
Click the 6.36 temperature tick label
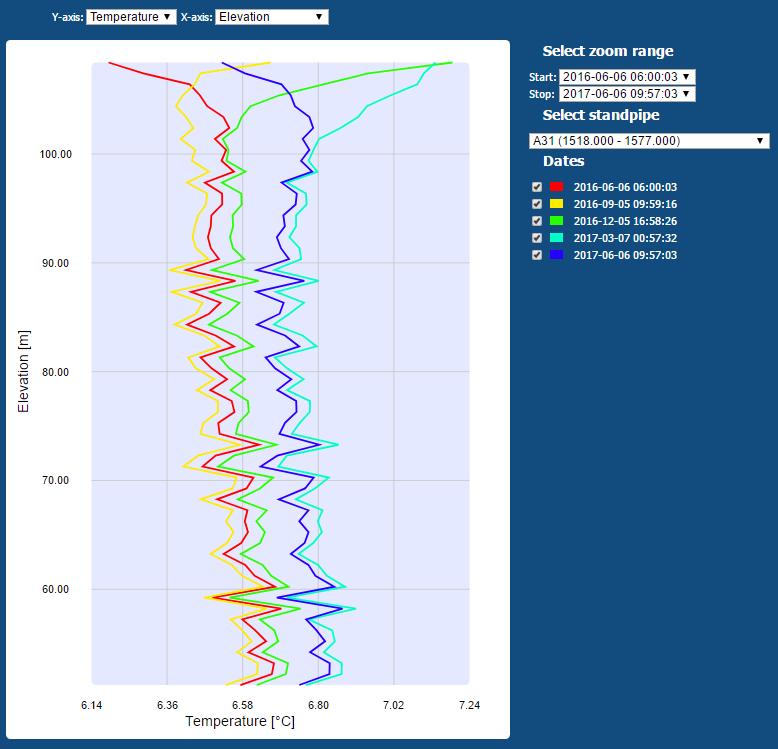167,705
